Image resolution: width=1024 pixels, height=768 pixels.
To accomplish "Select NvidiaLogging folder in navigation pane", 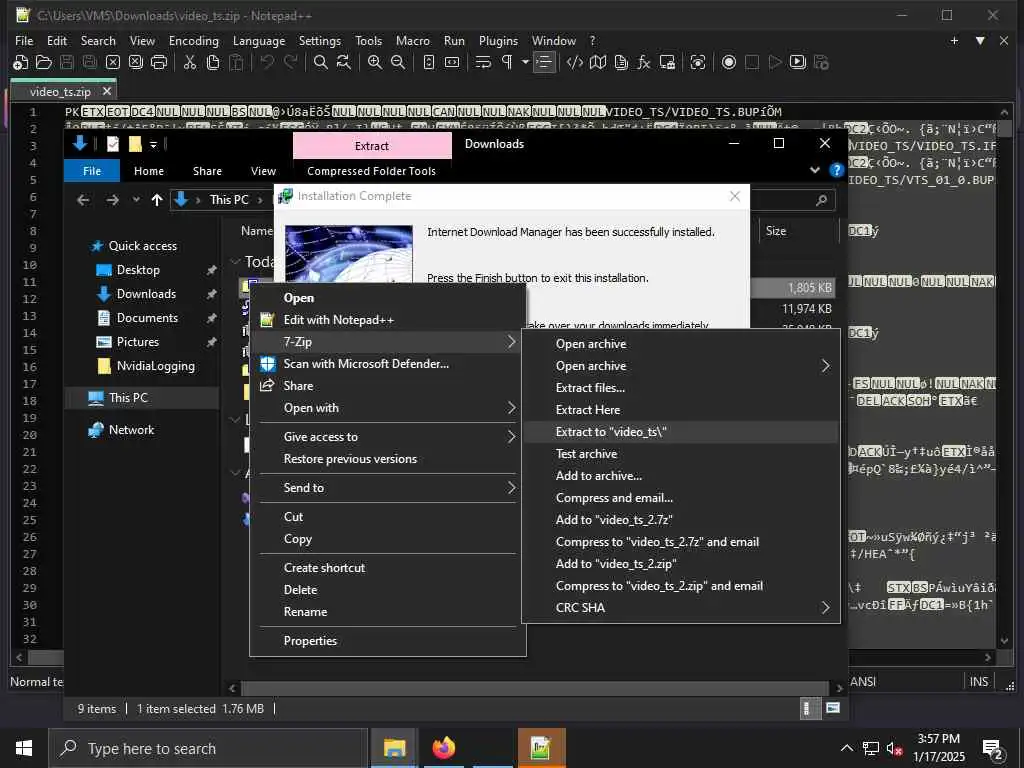I will click(155, 366).
